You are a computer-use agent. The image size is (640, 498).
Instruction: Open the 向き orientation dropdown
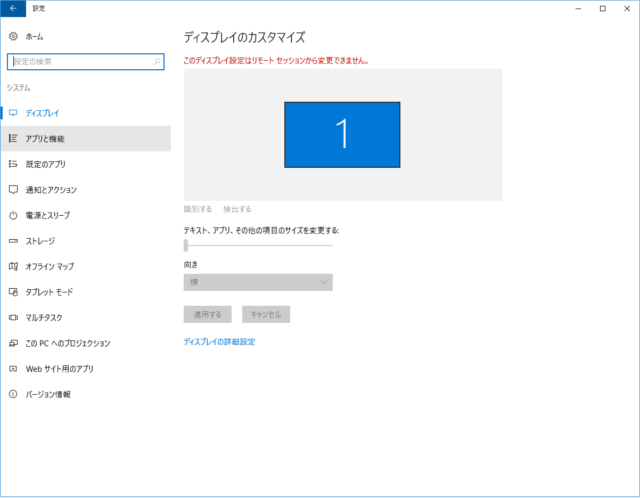point(258,282)
